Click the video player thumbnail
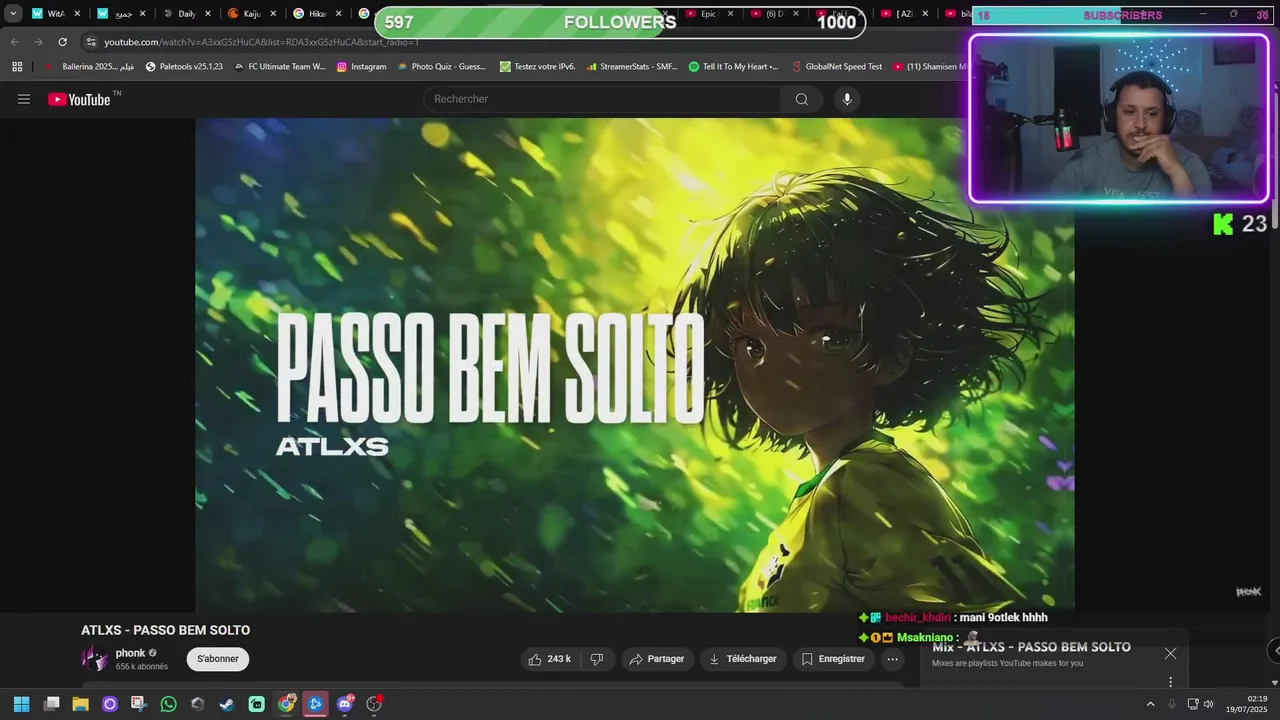This screenshot has height=720, width=1280. point(635,365)
